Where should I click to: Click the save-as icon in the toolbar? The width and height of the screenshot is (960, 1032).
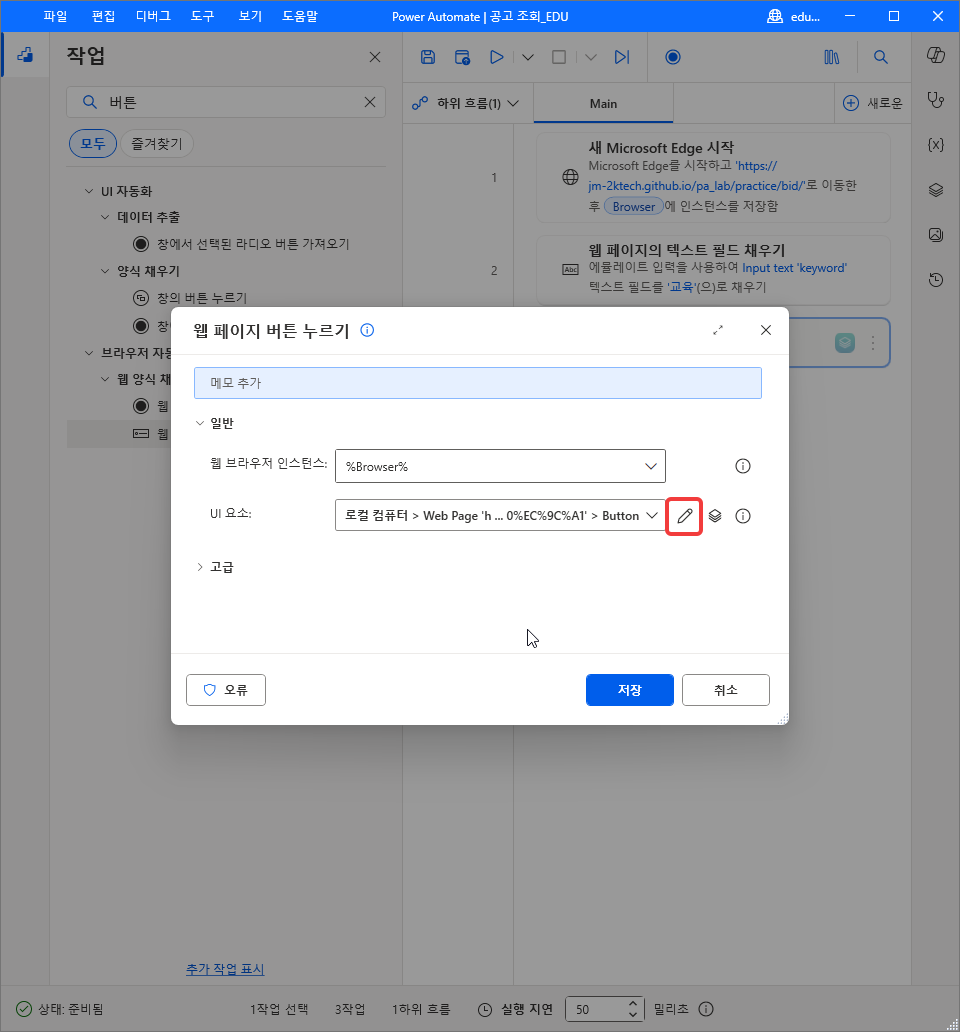(x=463, y=57)
